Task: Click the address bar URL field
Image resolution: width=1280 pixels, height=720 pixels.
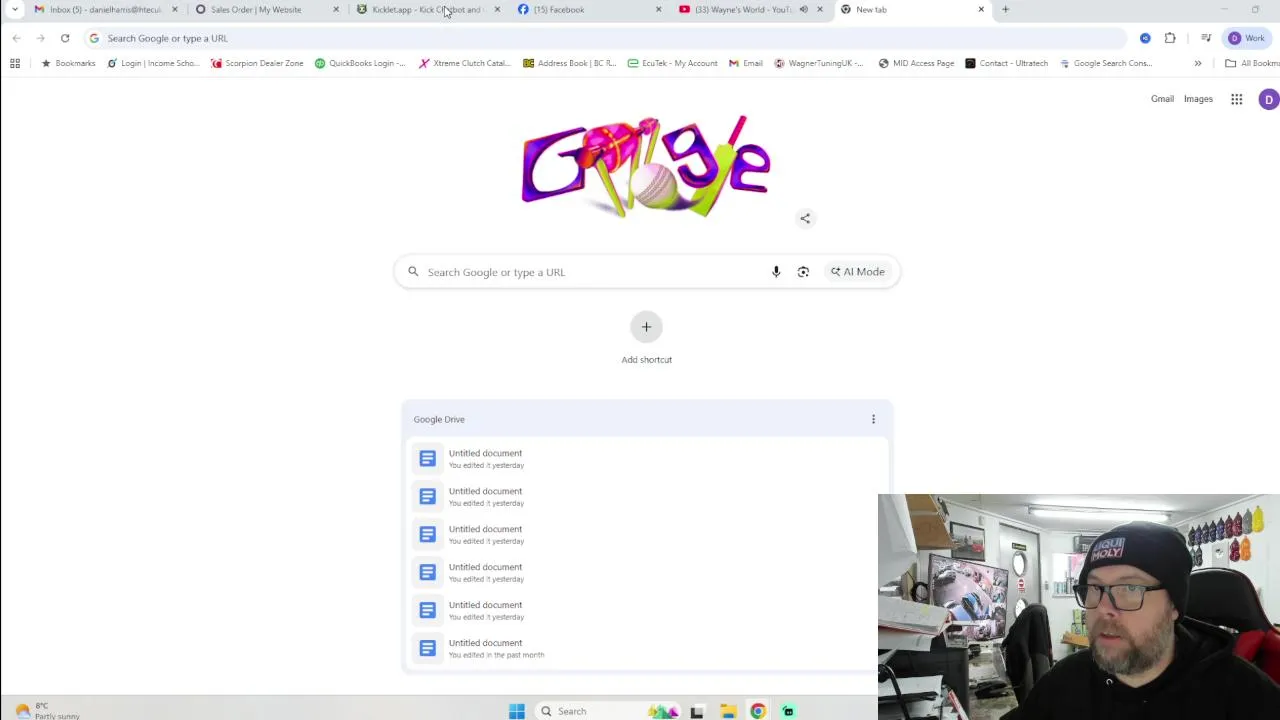Action: click(605, 38)
